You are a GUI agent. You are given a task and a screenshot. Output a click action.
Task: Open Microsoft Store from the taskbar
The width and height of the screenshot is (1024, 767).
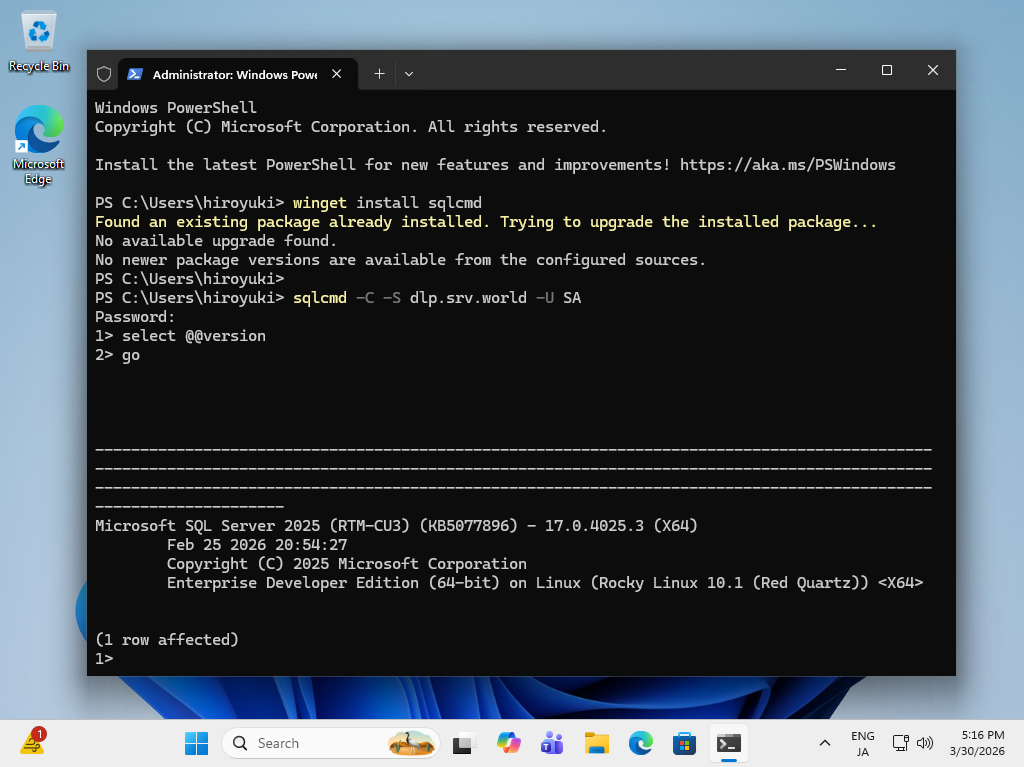click(x=684, y=743)
